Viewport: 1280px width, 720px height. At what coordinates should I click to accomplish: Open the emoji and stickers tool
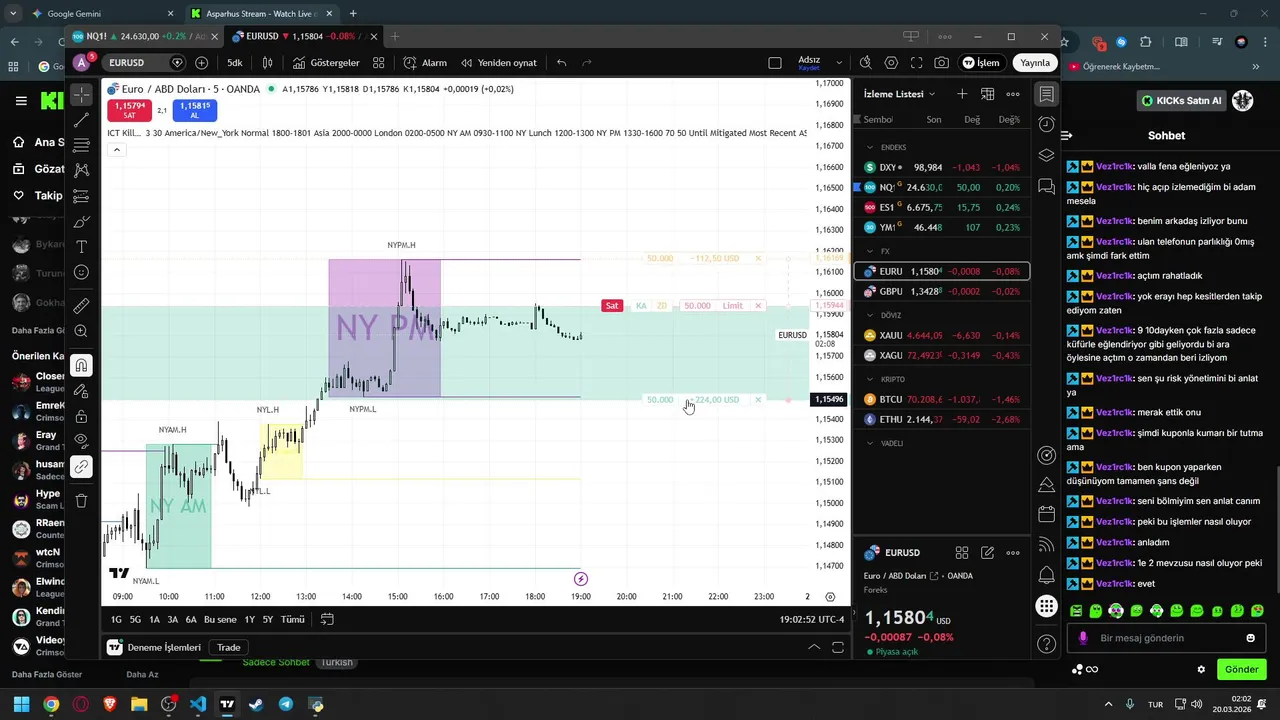(x=82, y=272)
